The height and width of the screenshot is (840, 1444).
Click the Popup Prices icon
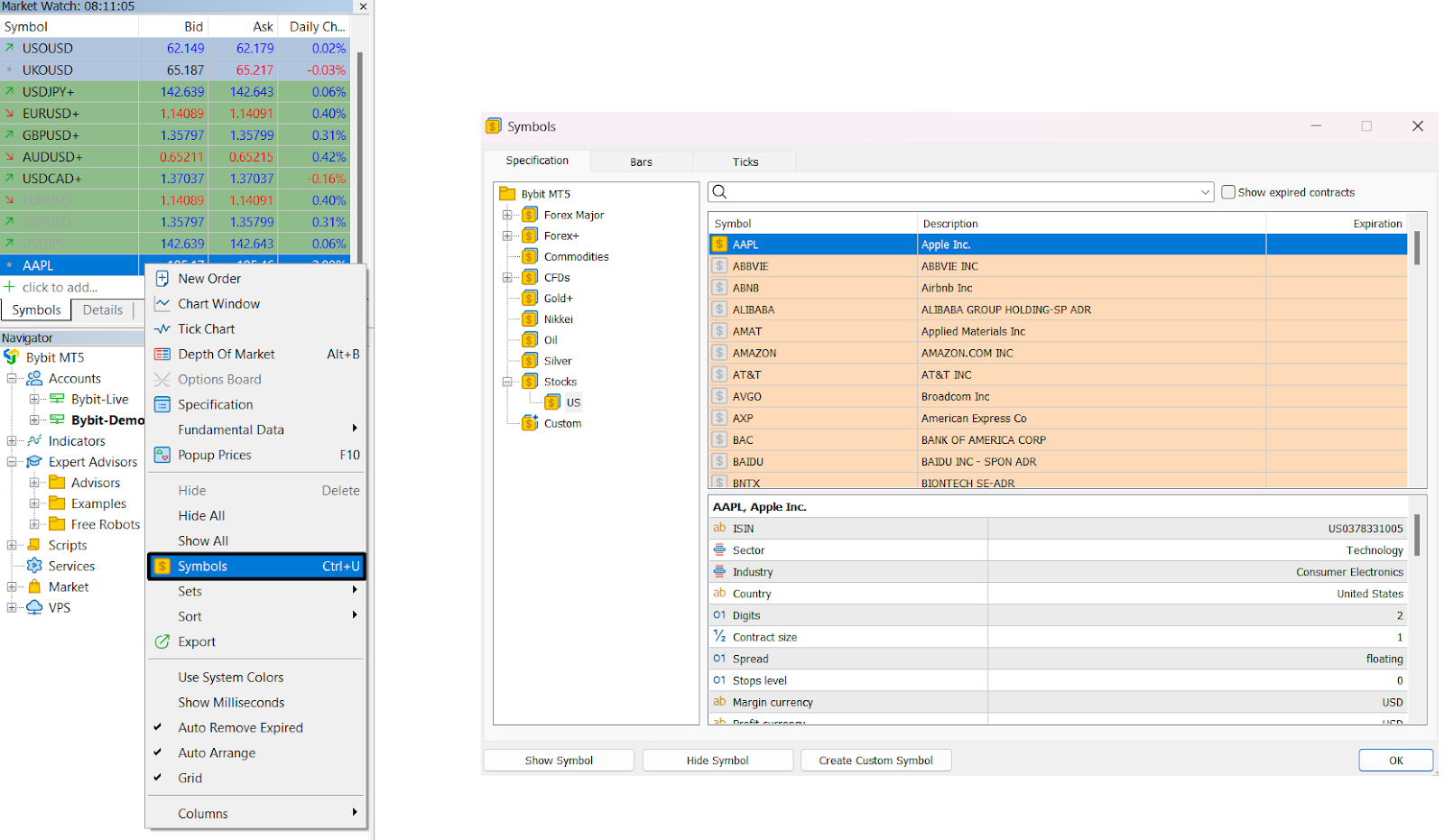pos(162,456)
